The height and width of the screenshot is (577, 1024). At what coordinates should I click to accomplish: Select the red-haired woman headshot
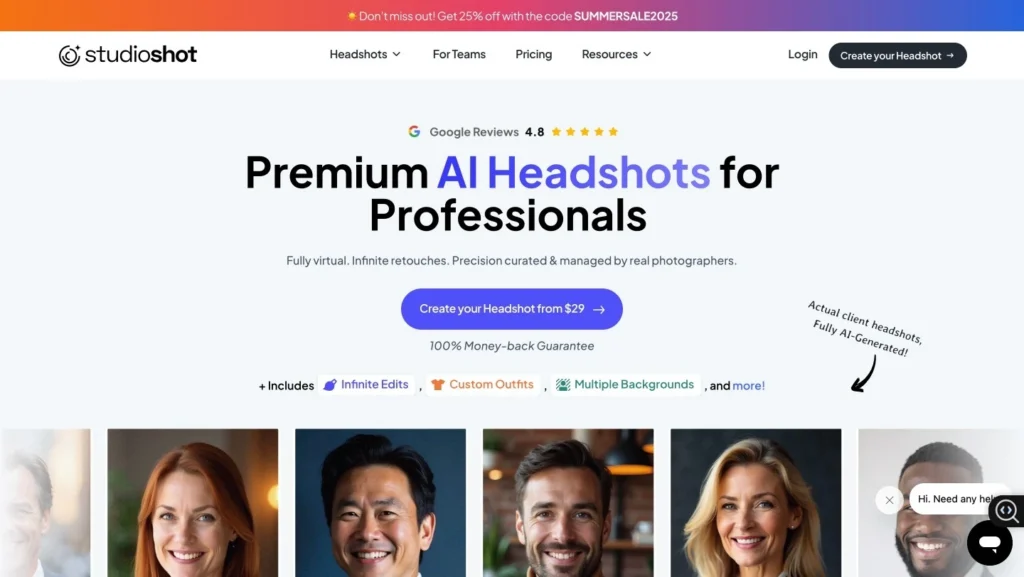(193, 503)
